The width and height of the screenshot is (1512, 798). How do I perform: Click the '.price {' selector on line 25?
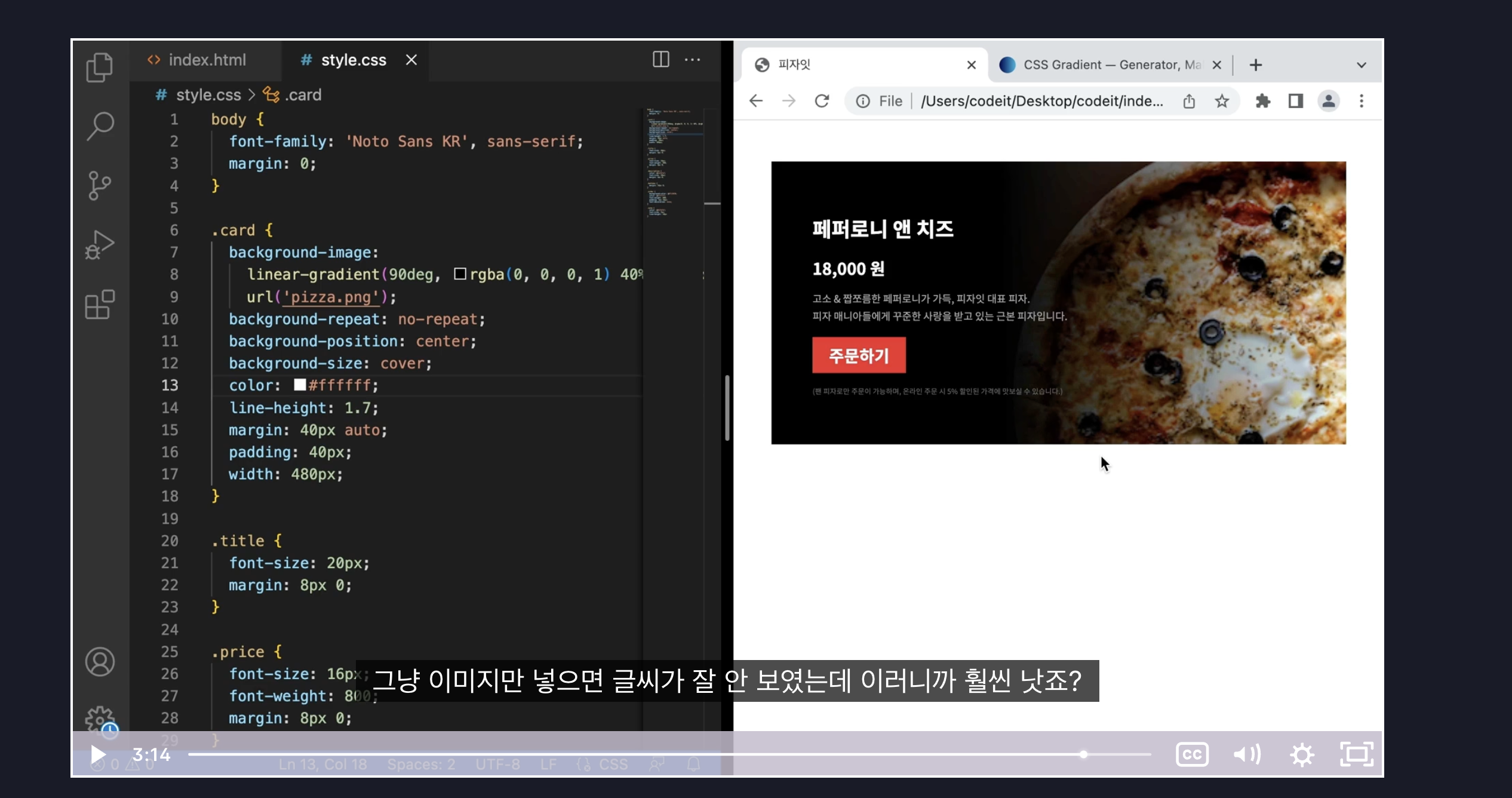coord(246,652)
